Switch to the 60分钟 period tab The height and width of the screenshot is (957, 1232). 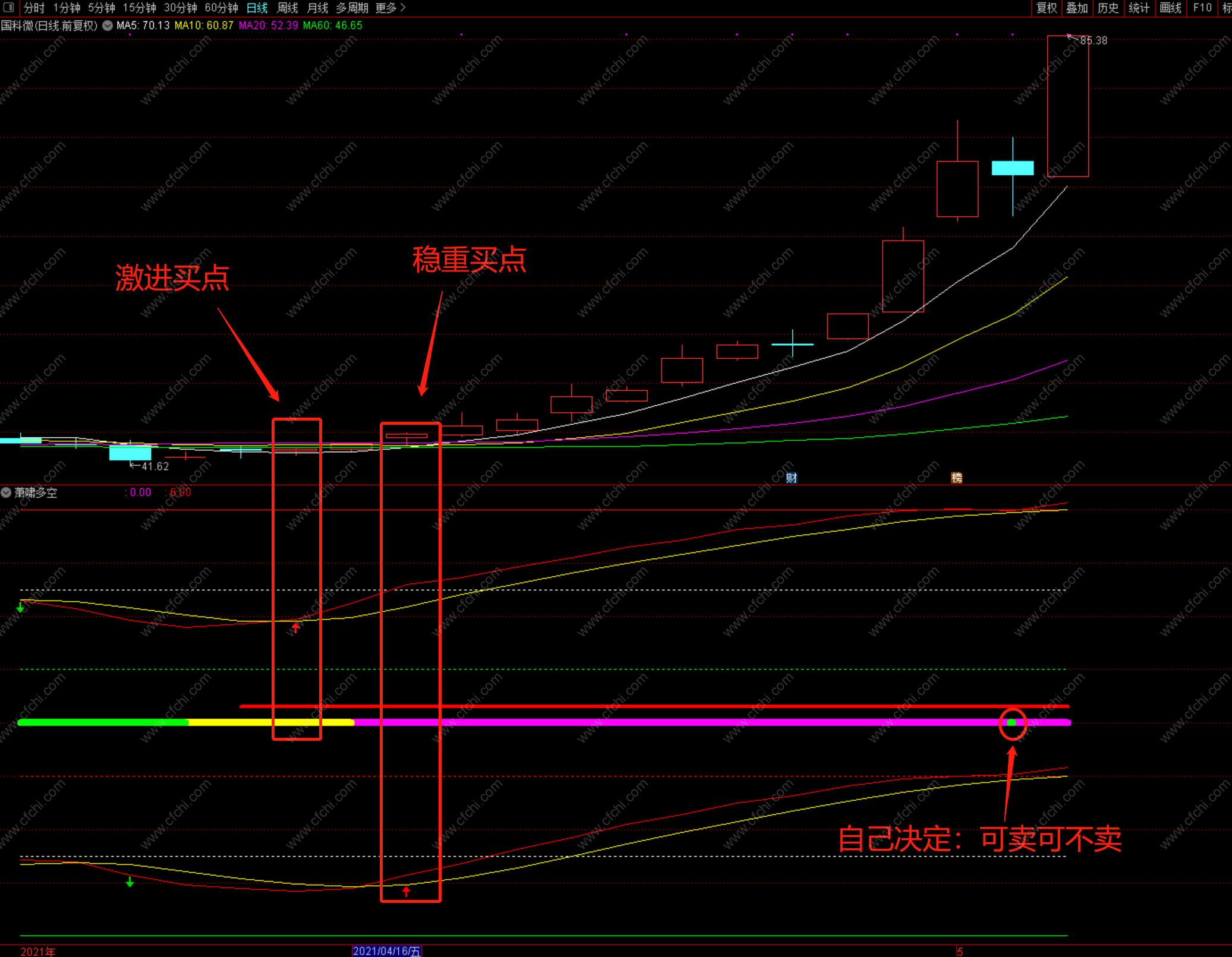(x=221, y=8)
